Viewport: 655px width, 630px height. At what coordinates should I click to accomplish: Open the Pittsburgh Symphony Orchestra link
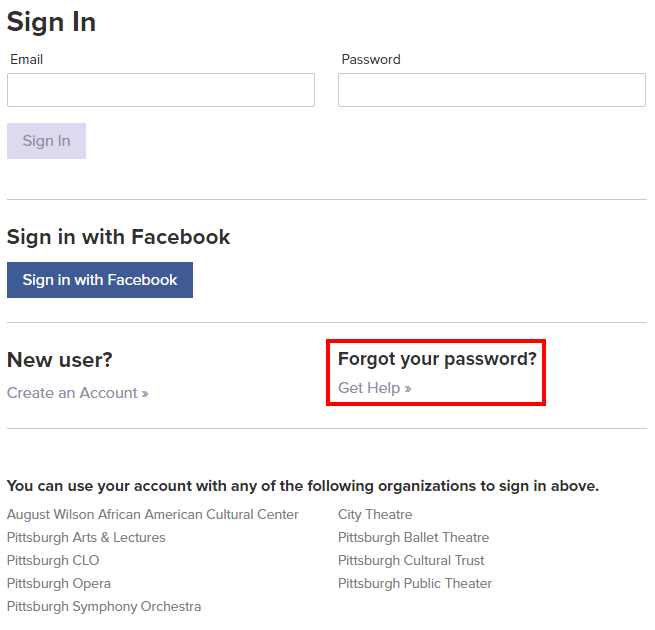click(x=104, y=607)
